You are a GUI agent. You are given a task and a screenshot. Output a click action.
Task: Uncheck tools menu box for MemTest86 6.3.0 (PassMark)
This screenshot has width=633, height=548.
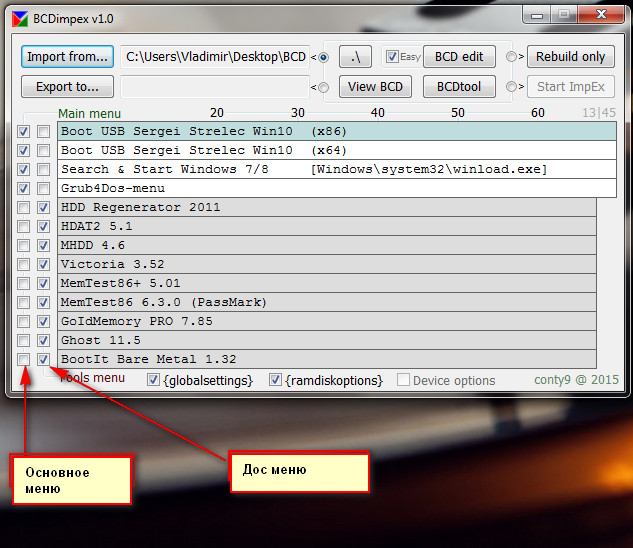[44, 302]
